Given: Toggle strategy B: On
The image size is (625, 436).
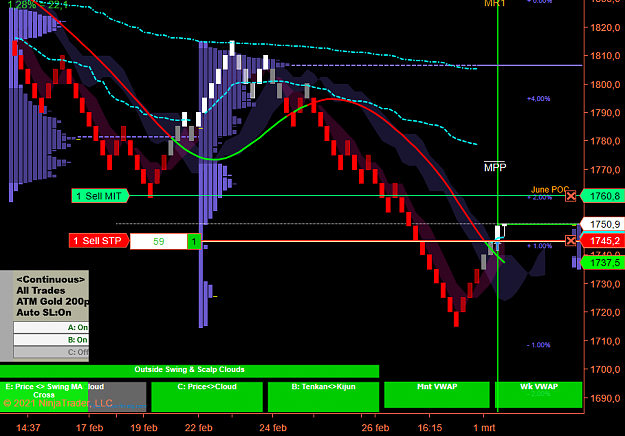Looking at the screenshot, I should coord(51,340).
